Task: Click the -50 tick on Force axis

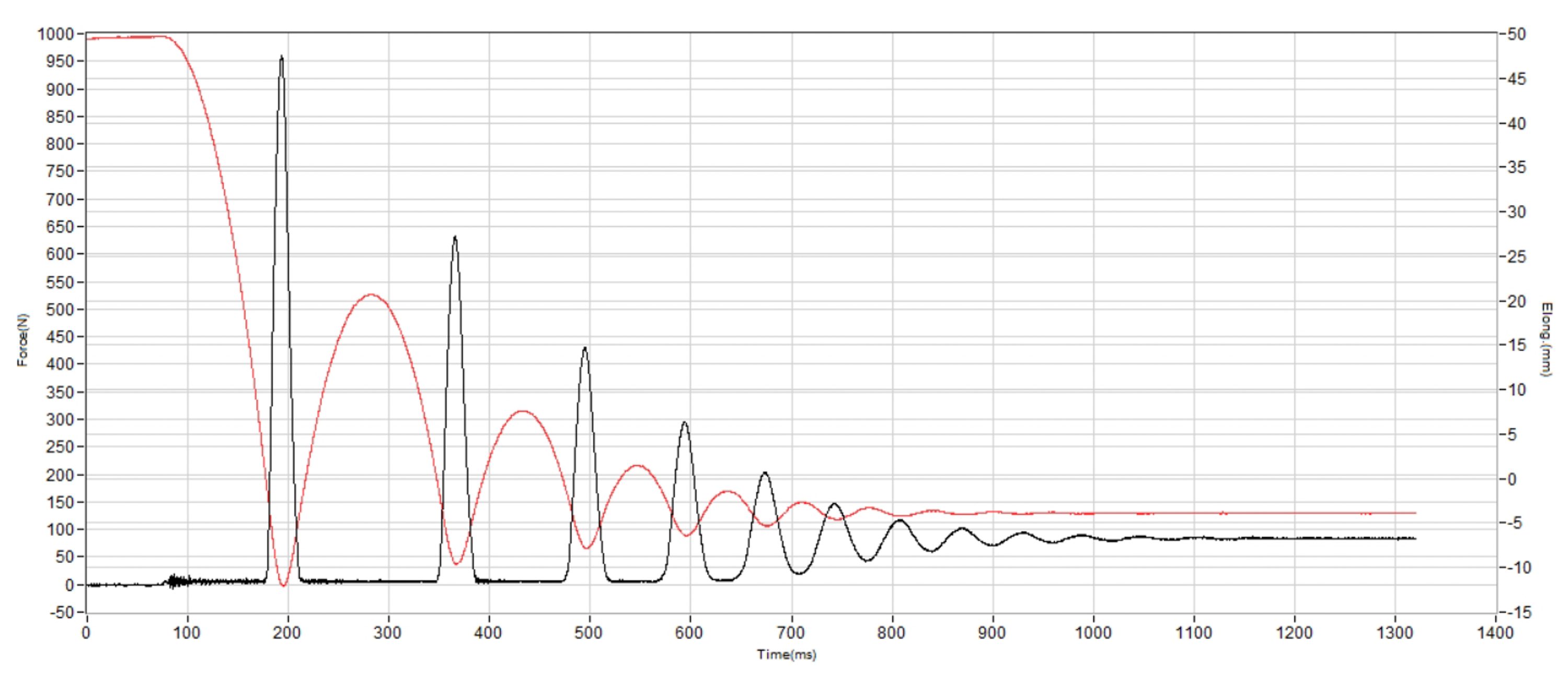Action: [x=62, y=612]
